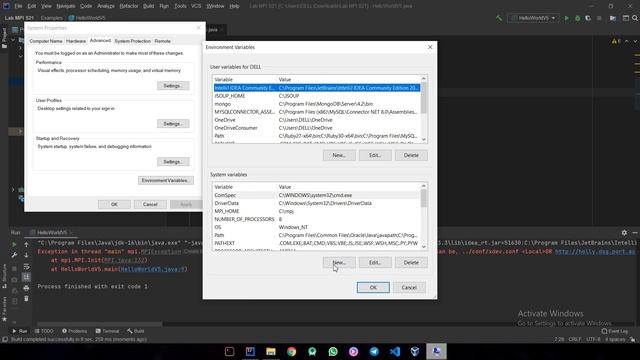This screenshot has height=360, width=640.
Task: Click UTF-8 encoding in status bar
Action: pos(593,339)
